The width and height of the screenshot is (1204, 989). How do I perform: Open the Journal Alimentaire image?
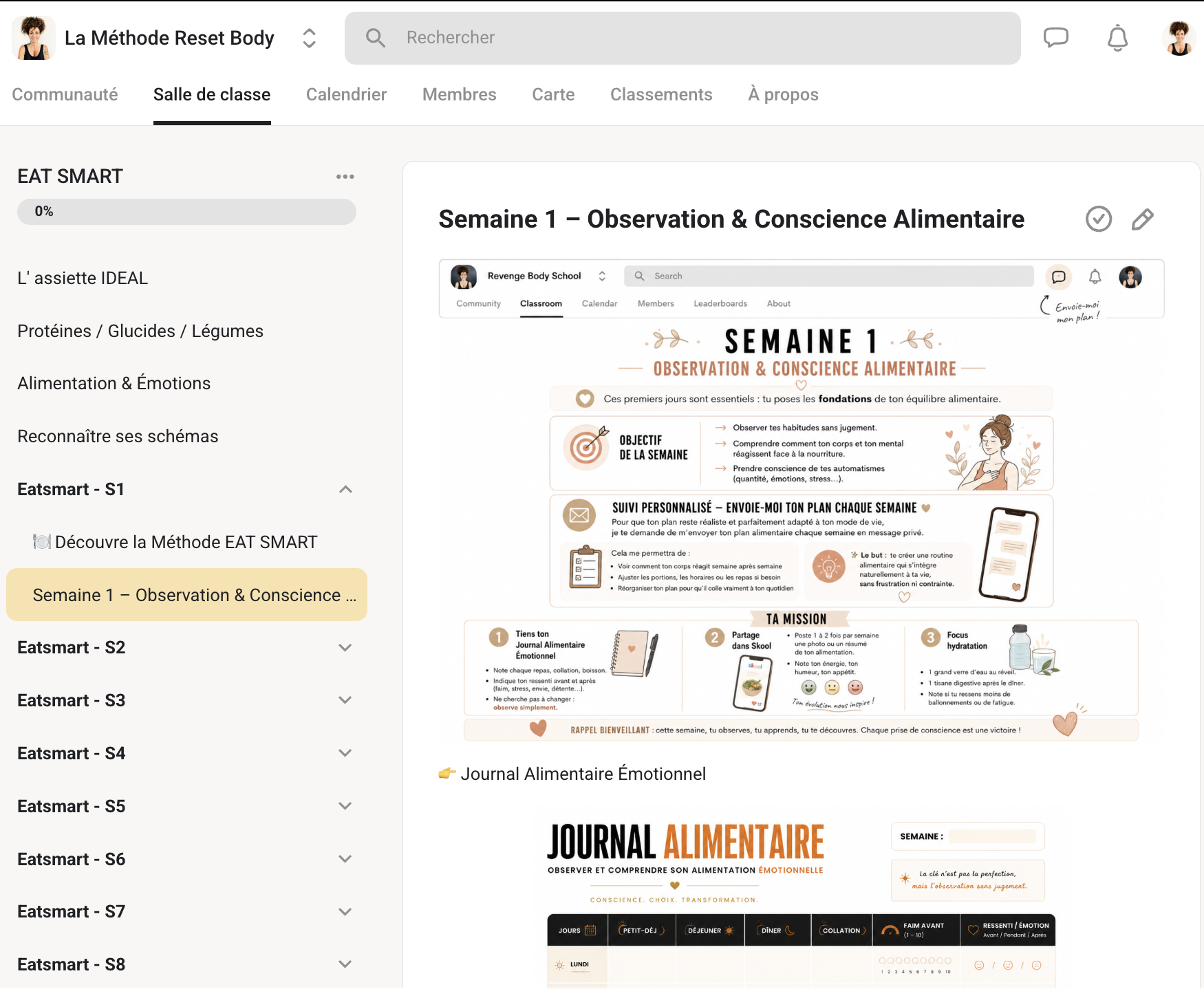tap(802, 898)
